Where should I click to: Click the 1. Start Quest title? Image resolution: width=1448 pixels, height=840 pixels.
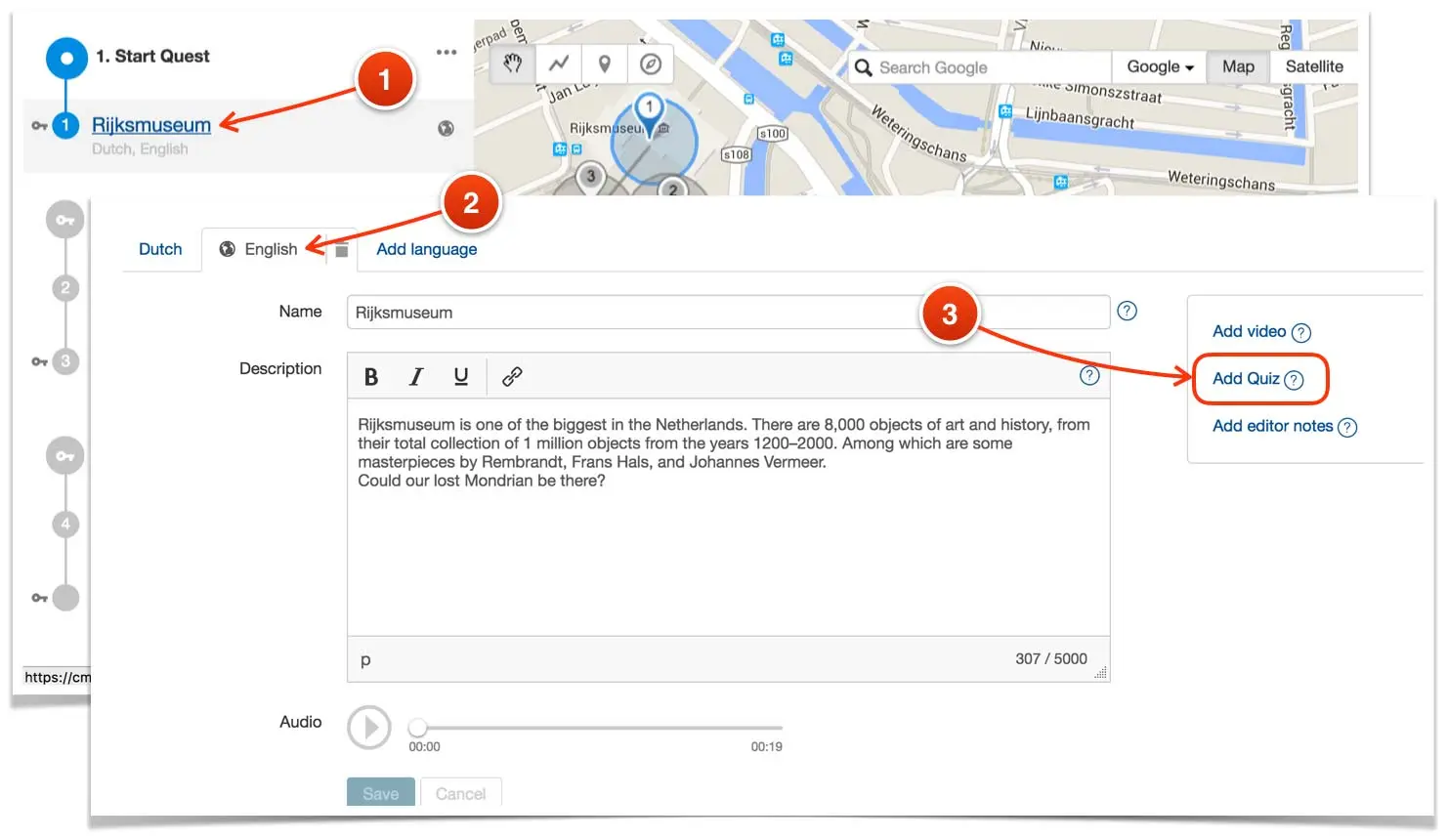[x=152, y=56]
